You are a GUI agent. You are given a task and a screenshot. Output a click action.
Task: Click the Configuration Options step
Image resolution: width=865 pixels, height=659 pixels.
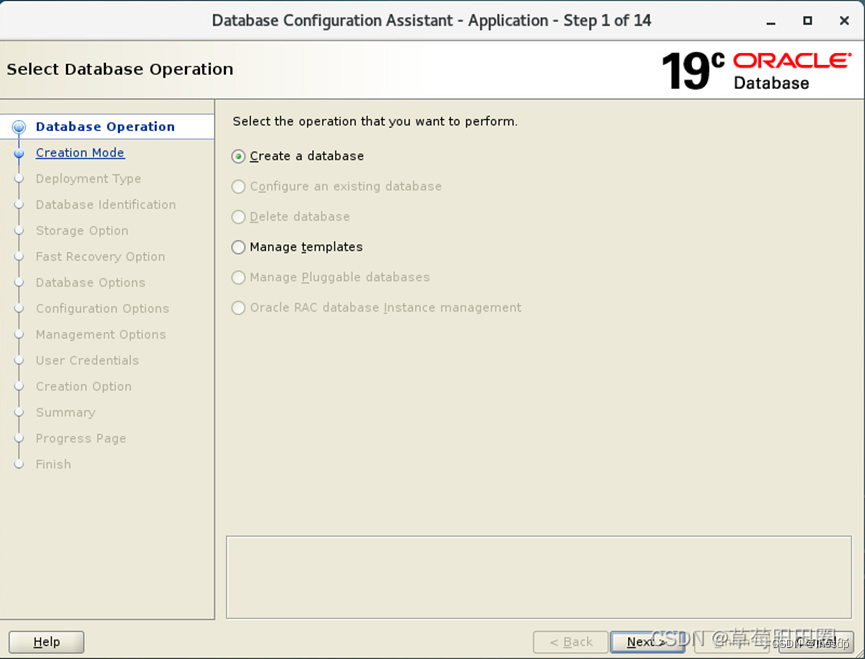point(103,308)
